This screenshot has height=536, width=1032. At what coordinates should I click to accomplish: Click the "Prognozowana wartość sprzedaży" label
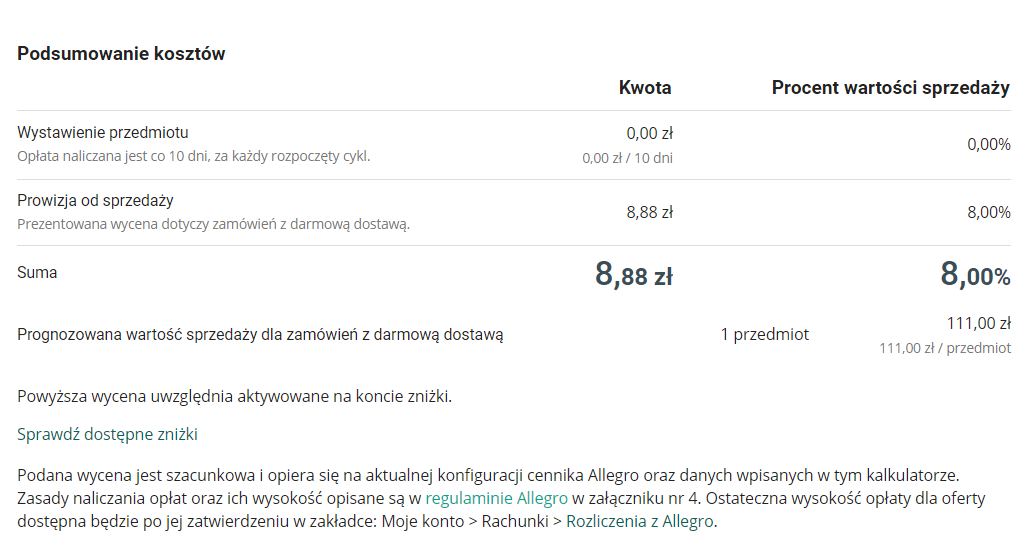[x=260, y=335]
